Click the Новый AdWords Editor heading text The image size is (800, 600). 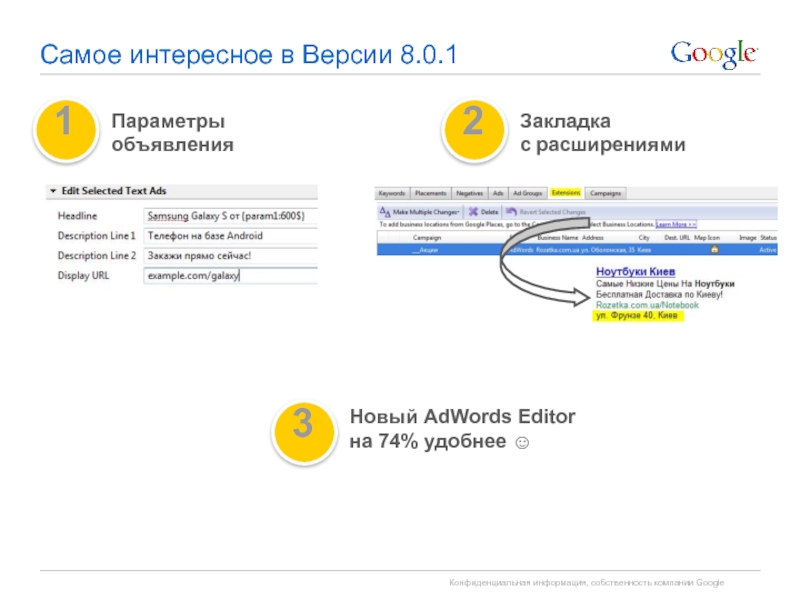tap(462, 417)
